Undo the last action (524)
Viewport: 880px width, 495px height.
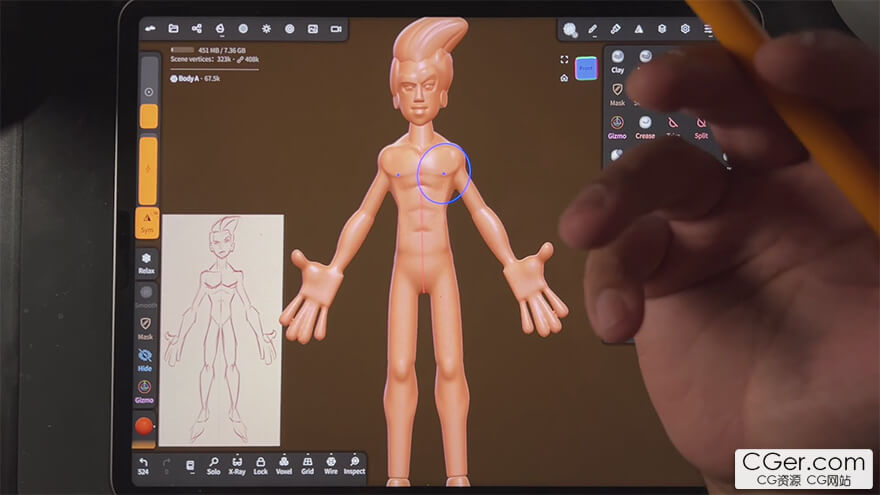coord(143,466)
